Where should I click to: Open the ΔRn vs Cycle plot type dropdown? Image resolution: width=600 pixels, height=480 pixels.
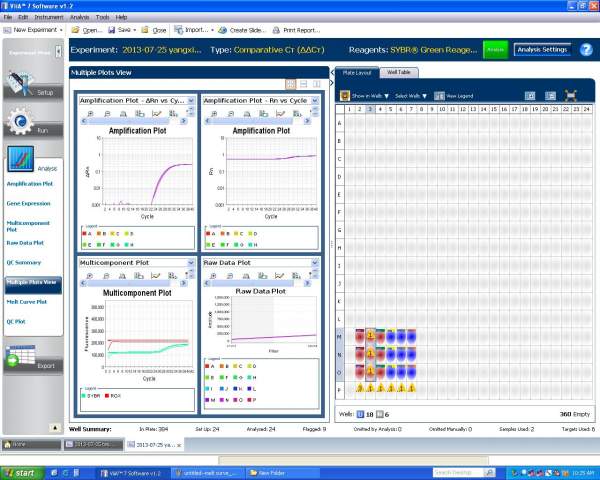(191, 100)
